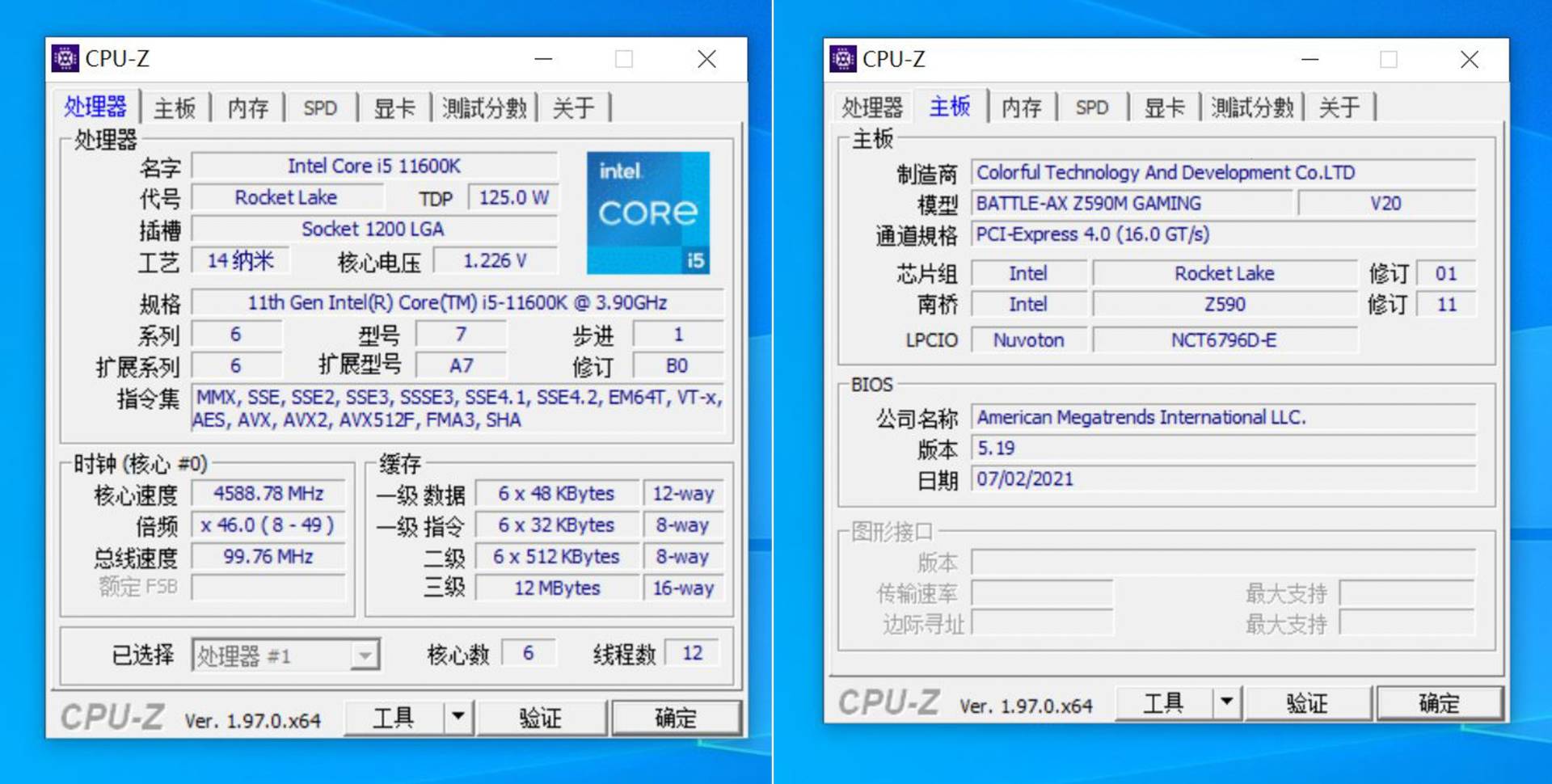
Task: Close the left CPU-Z window
Action: point(706,59)
